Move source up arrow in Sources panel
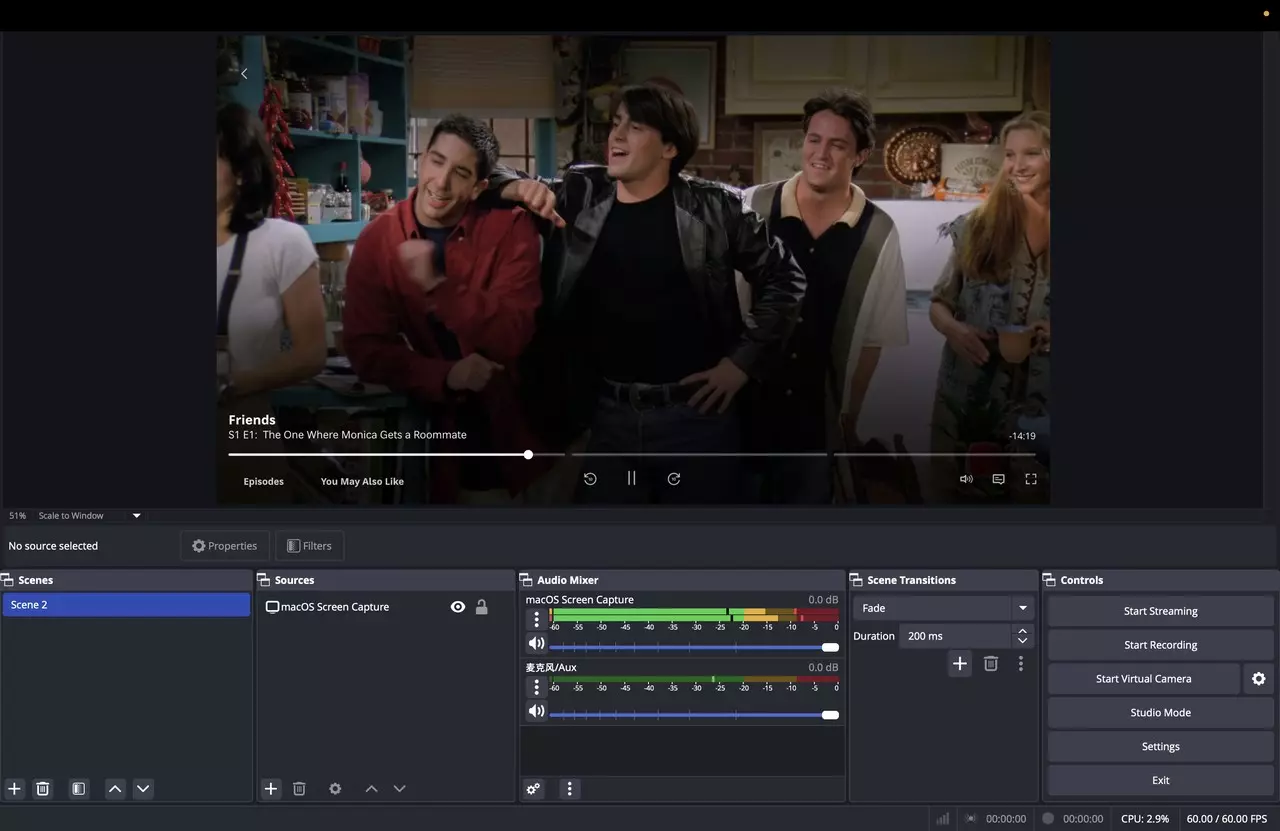Screen dimensions: 1280x831 tap(371, 789)
